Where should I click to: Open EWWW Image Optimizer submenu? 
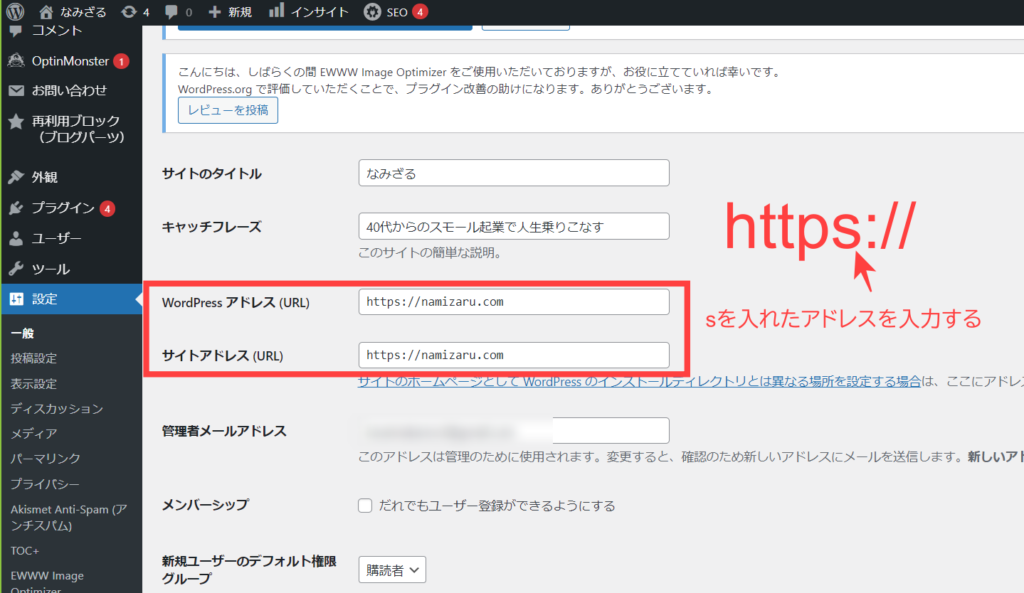47,581
